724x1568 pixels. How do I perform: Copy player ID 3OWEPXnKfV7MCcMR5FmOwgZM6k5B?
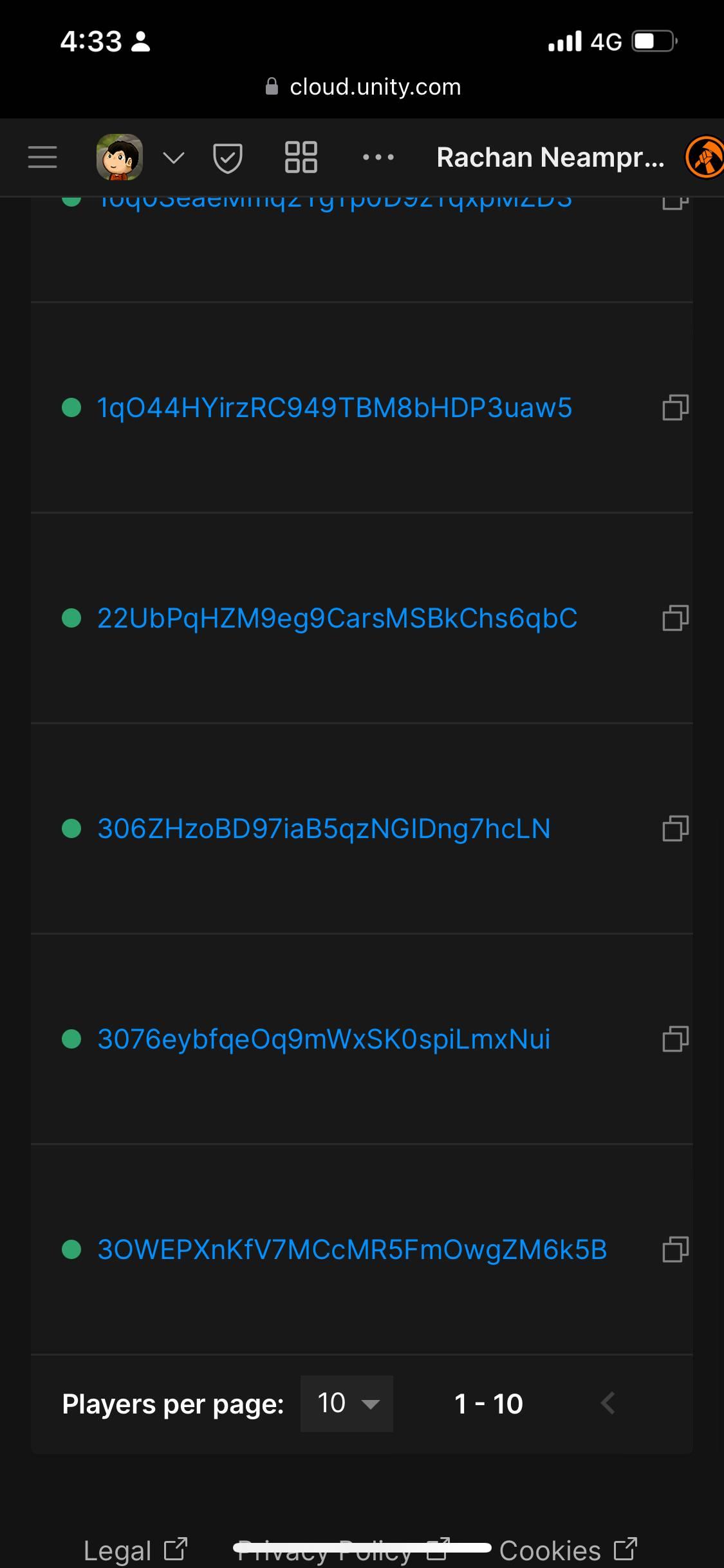(x=674, y=1249)
